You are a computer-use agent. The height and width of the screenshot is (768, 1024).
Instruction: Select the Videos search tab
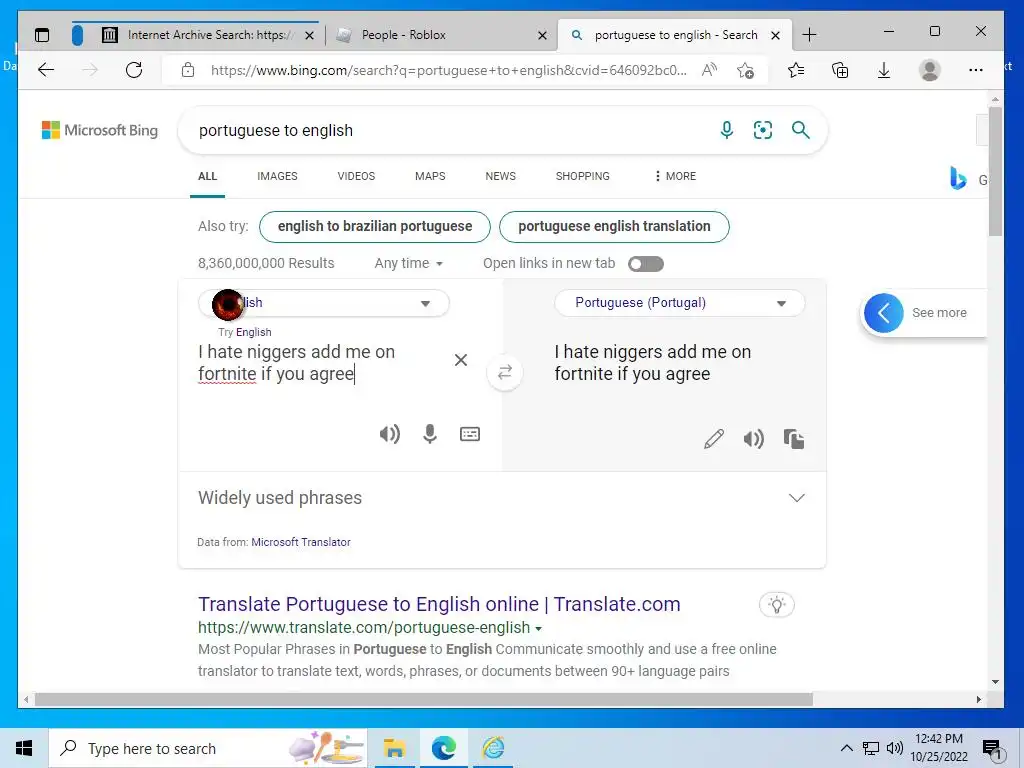pyautogui.click(x=356, y=176)
